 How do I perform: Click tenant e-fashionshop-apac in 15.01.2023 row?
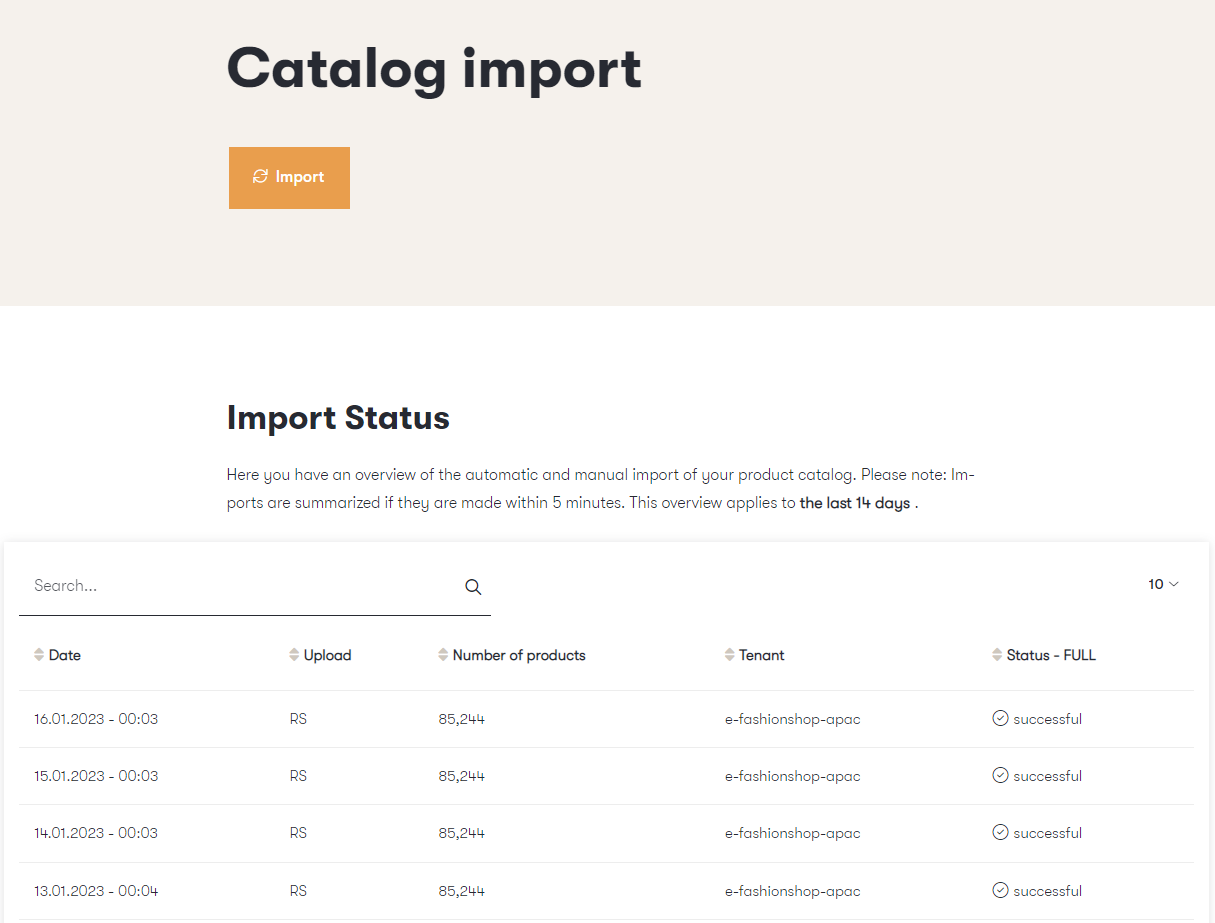coord(793,776)
